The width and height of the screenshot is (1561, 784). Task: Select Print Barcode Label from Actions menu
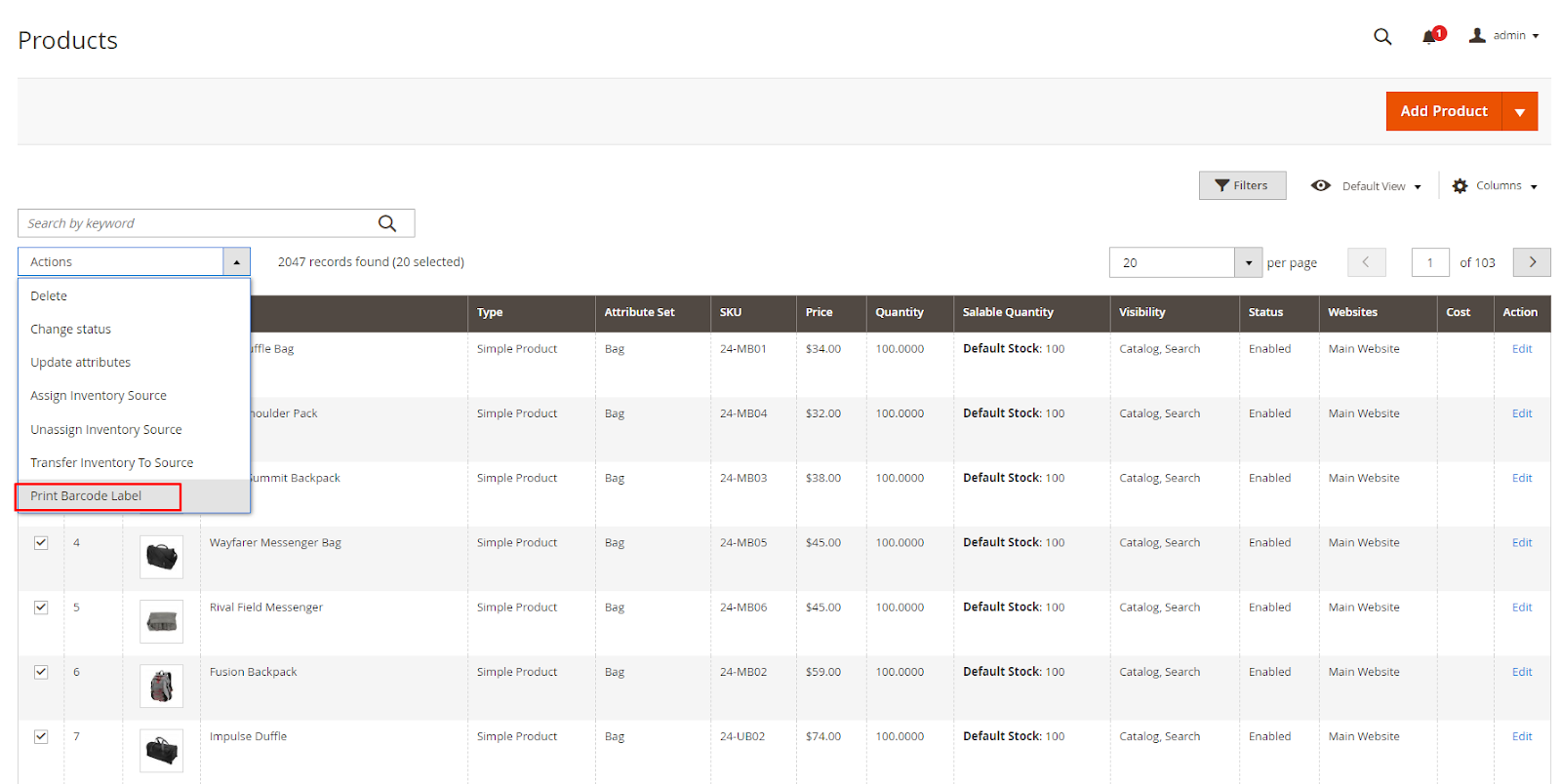[86, 496]
